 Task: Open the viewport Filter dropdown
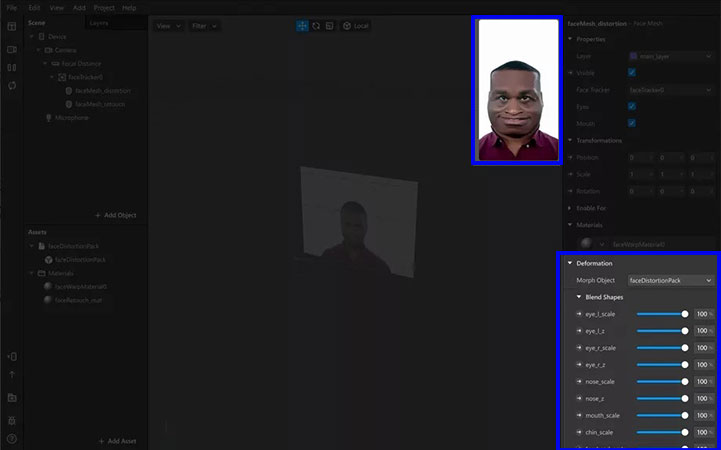204,26
